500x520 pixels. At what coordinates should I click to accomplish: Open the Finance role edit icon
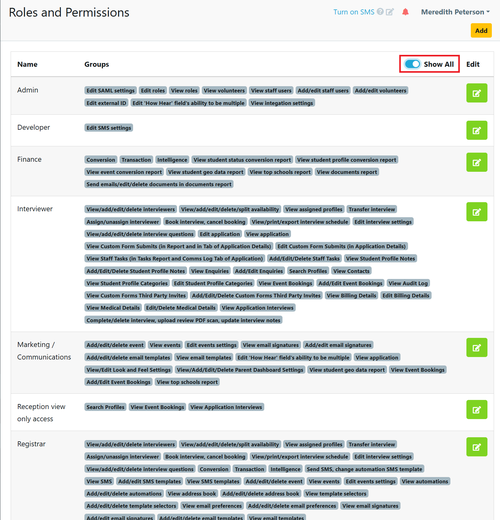[477, 162]
